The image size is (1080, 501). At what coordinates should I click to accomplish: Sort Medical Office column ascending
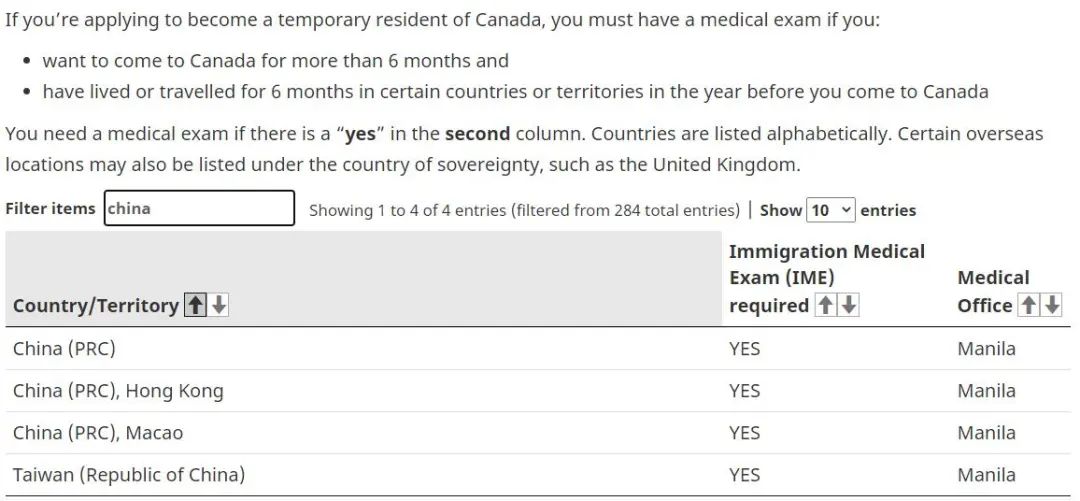click(x=1028, y=305)
